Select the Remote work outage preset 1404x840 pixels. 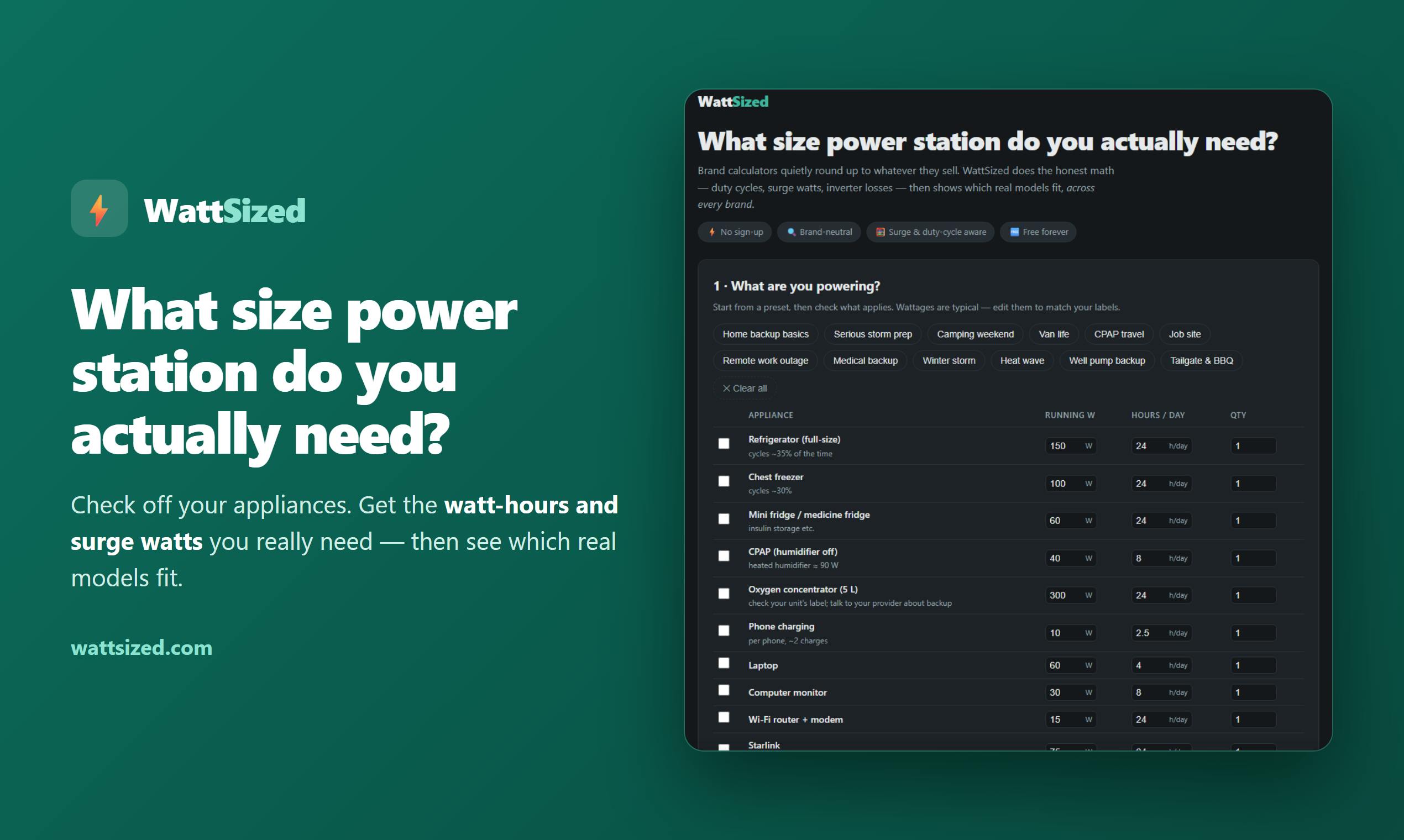[766, 360]
